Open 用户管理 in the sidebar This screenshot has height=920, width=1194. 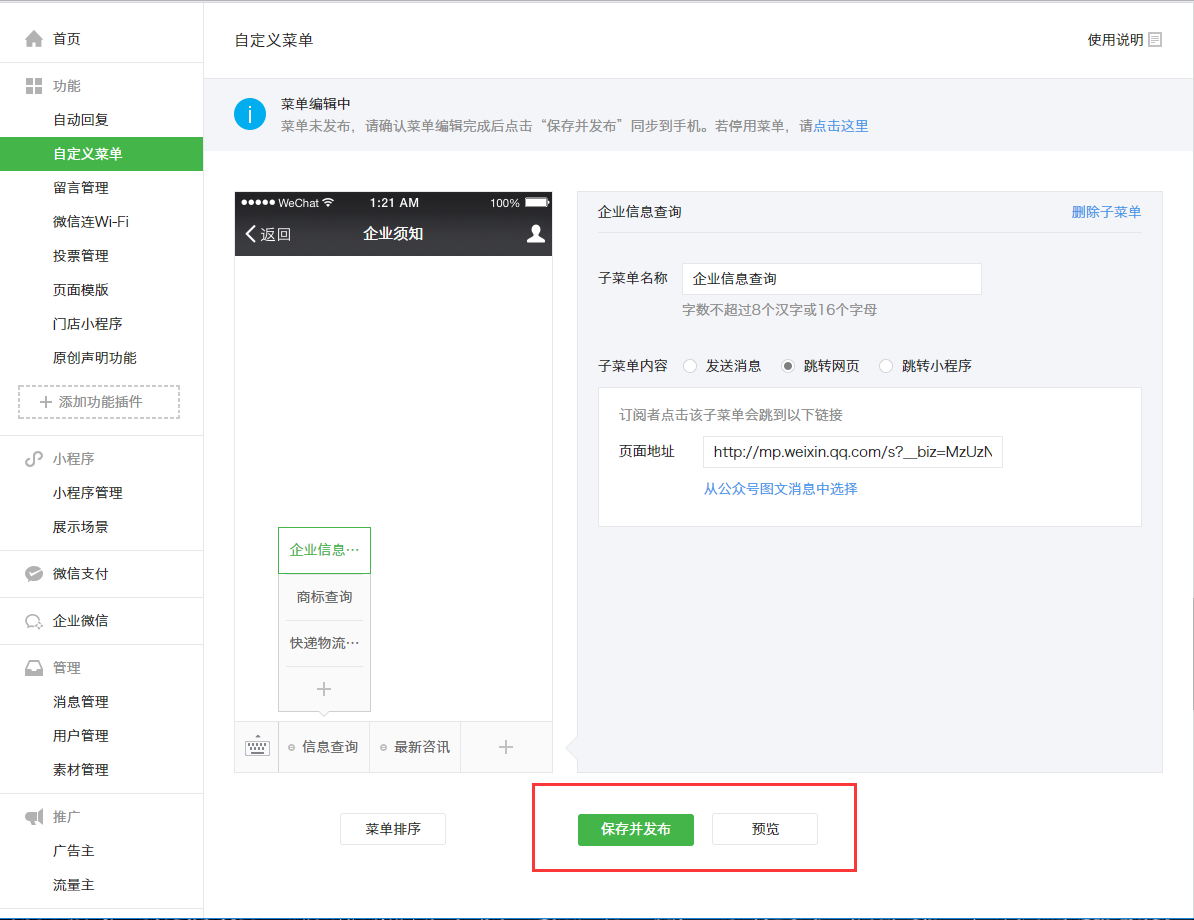tap(81, 736)
